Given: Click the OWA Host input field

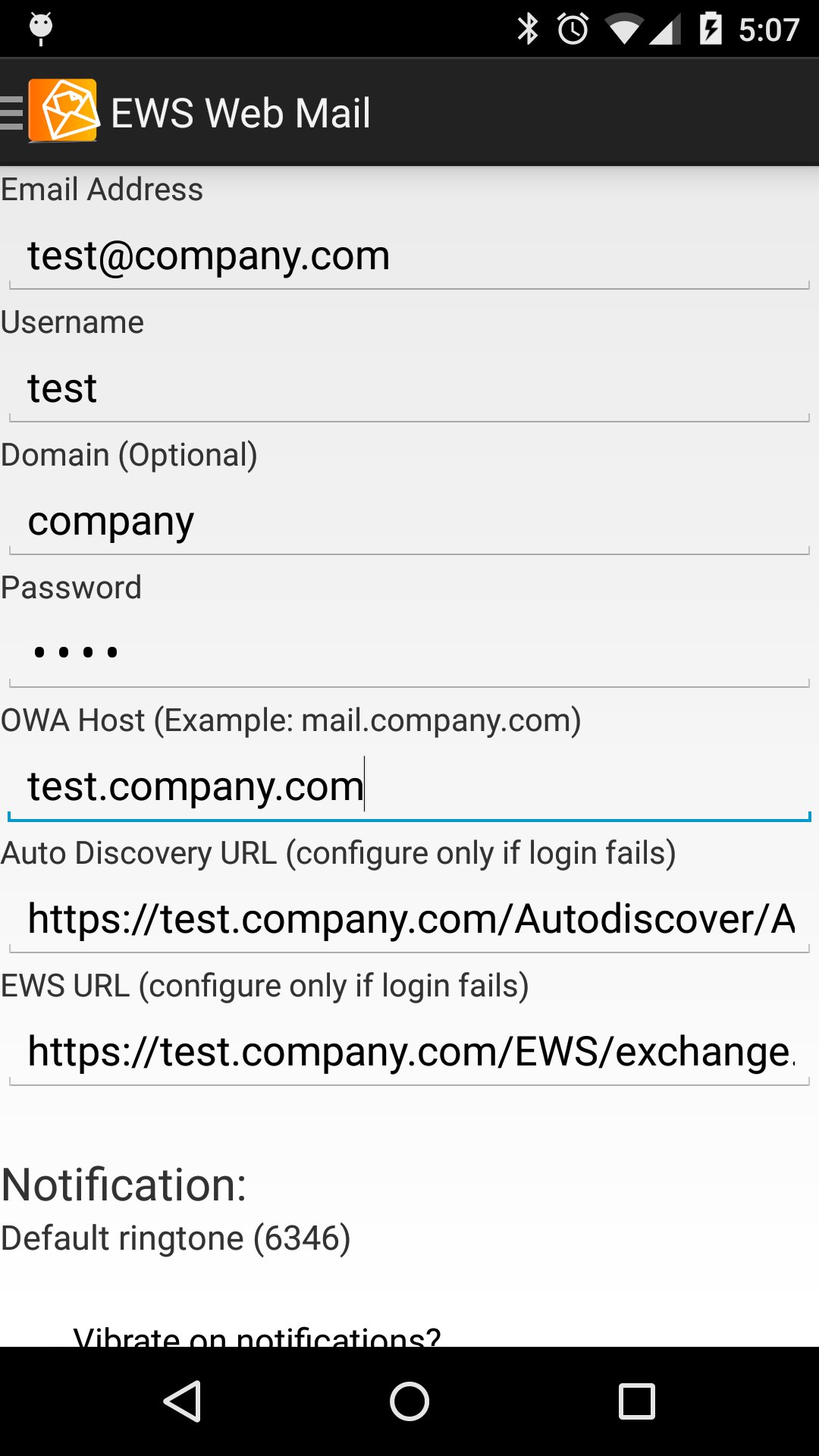Looking at the screenshot, I should tap(409, 787).
